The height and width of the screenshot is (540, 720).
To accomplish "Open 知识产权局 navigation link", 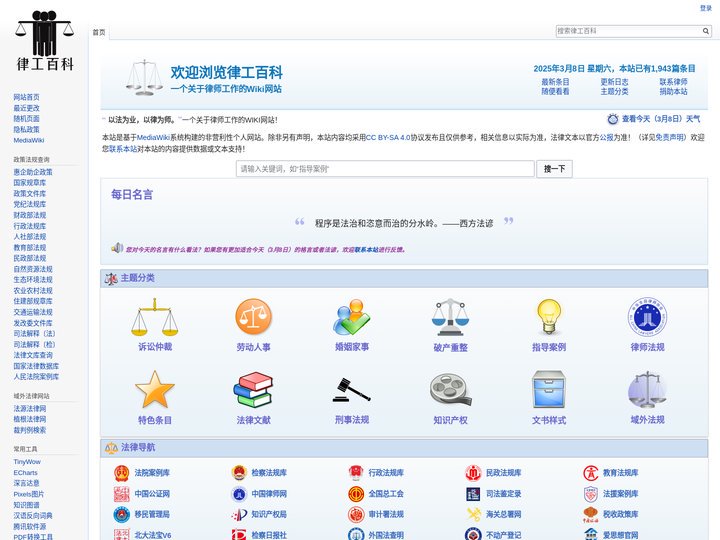I will tap(269, 514).
